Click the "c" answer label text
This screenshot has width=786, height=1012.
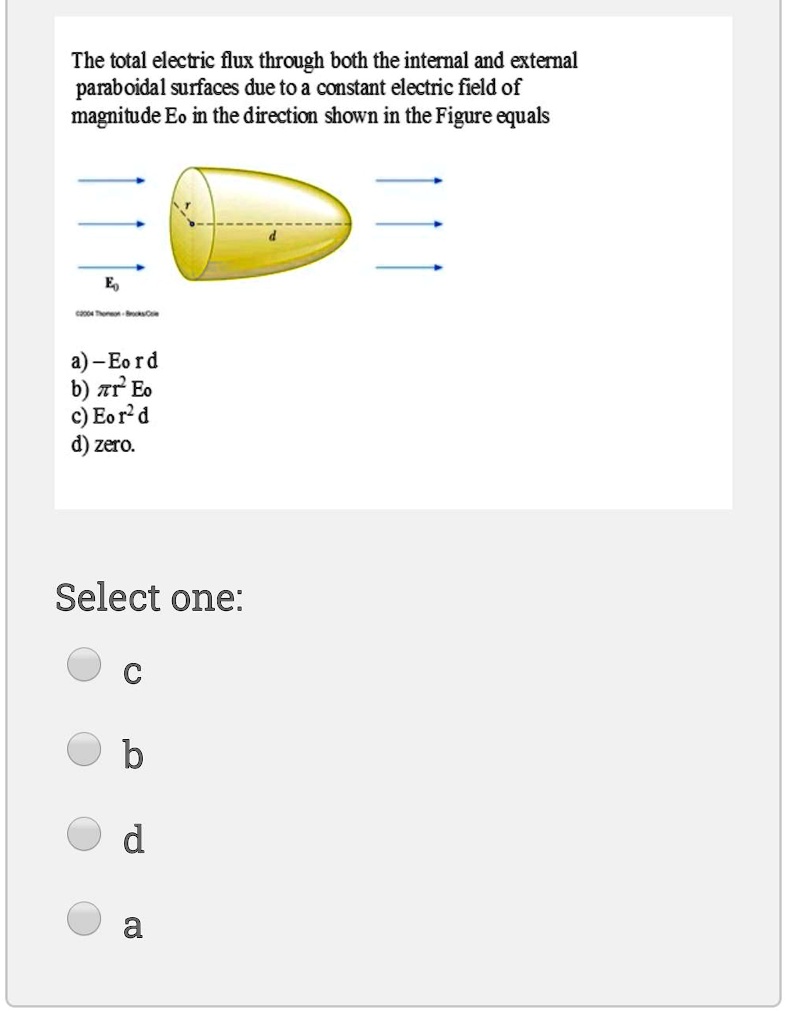click(x=132, y=672)
